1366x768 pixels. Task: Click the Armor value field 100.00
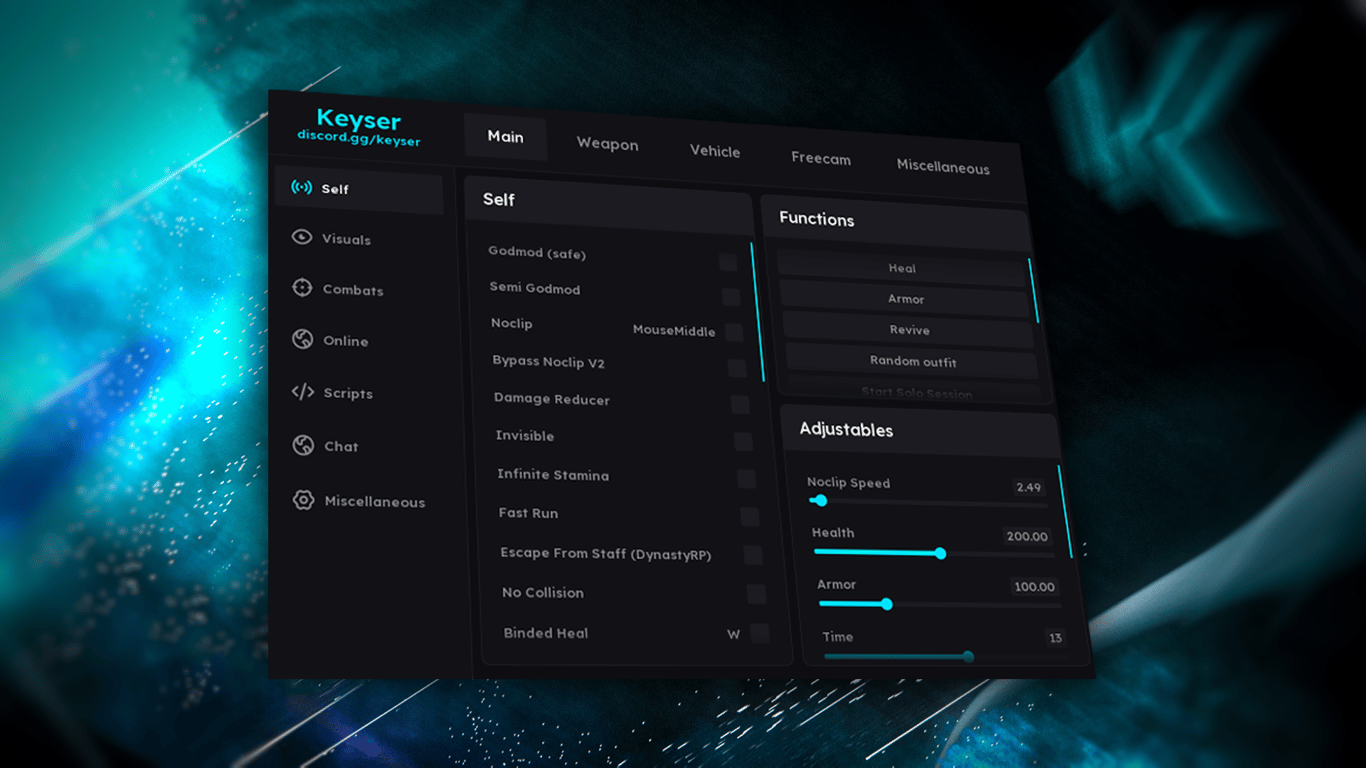pyautogui.click(x=1034, y=587)
